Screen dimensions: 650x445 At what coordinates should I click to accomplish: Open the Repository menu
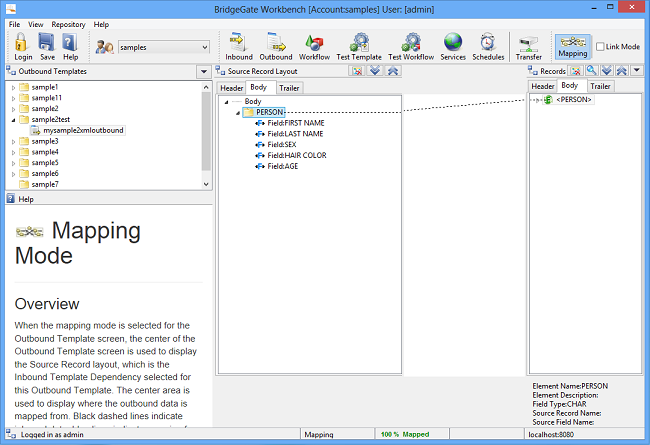click(68, 24)
